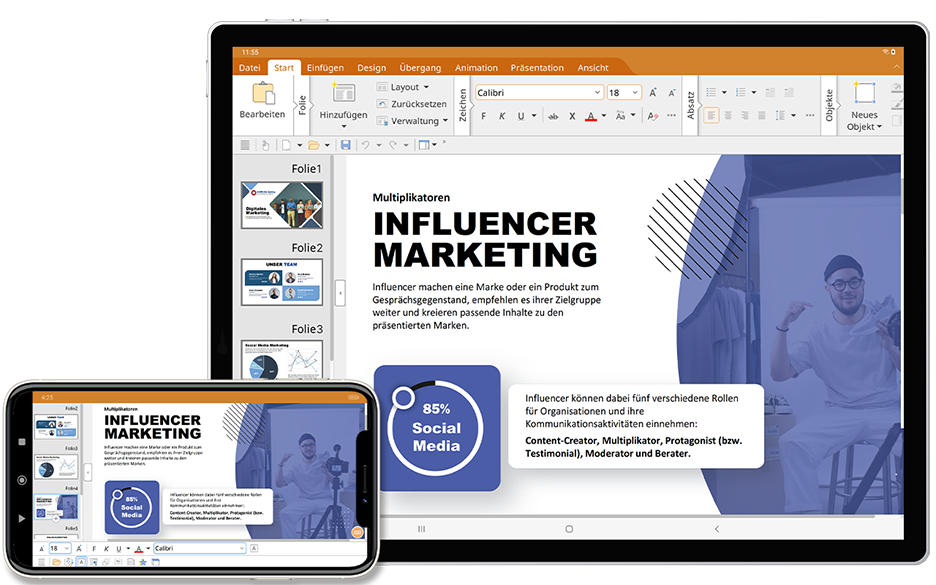936x585 pixels.
Task: Click the font color A on the phone toolbar
Action: (x=138, y=549)
